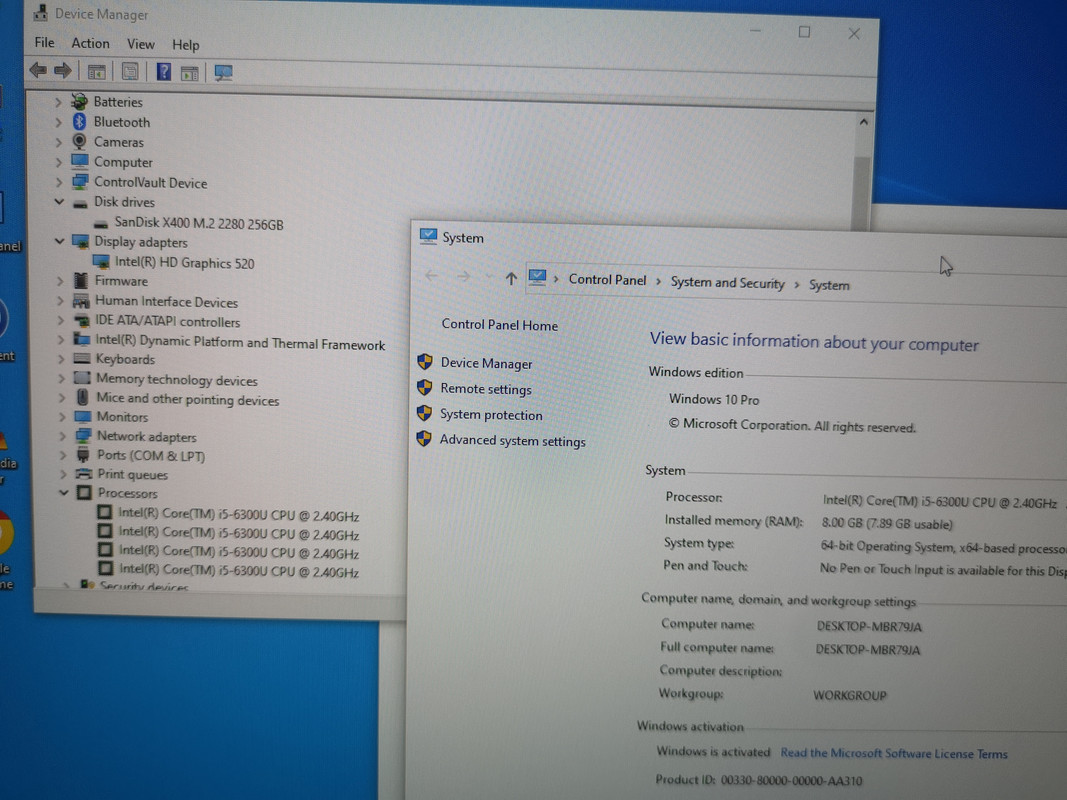
Task: Open the Action menu
Action: [x=91, y=44]
